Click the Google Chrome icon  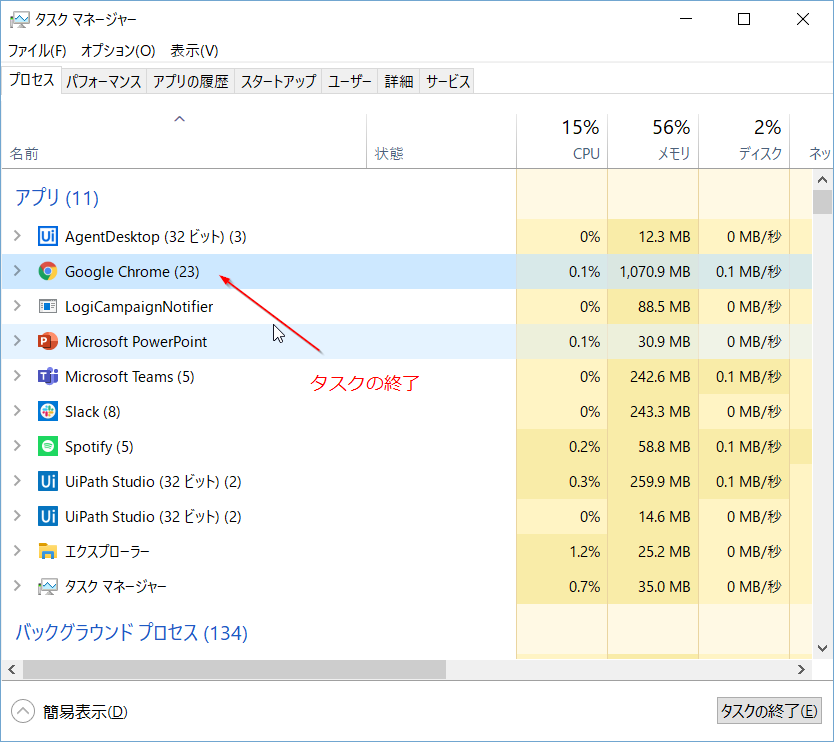pyautogui.click(x=48, y=271)
